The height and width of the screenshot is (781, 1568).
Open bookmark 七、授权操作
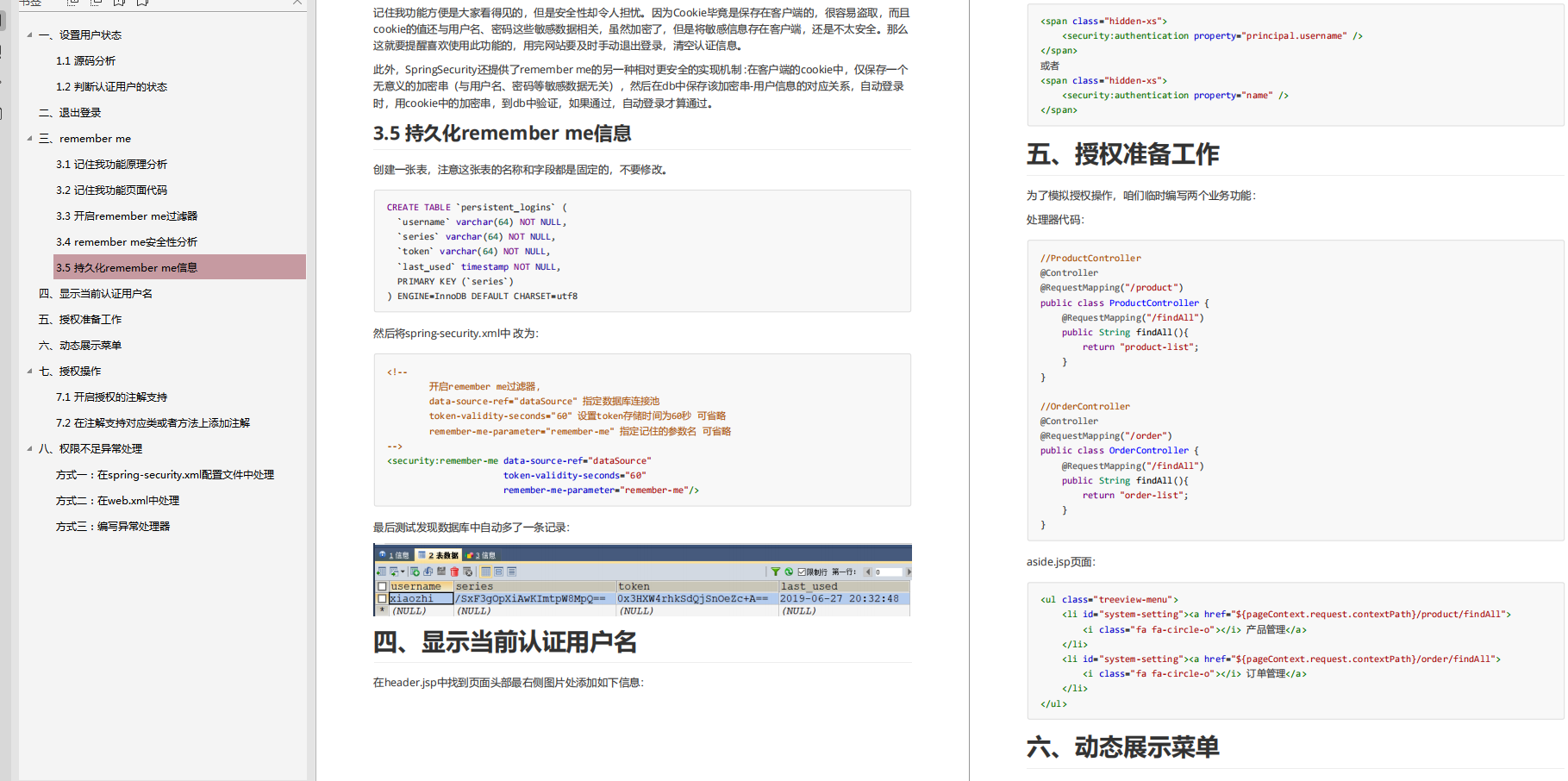70,371
